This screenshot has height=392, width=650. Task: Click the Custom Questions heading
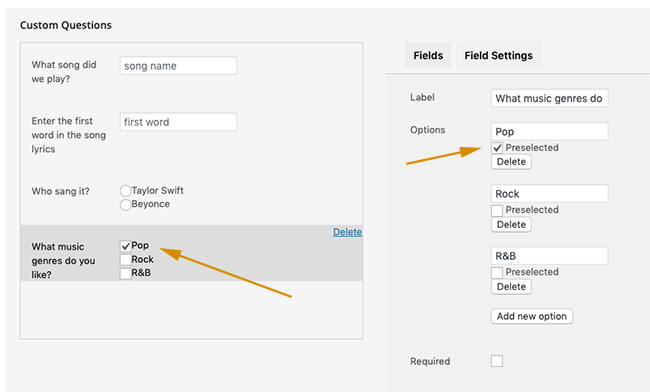[x=66, y=25]
